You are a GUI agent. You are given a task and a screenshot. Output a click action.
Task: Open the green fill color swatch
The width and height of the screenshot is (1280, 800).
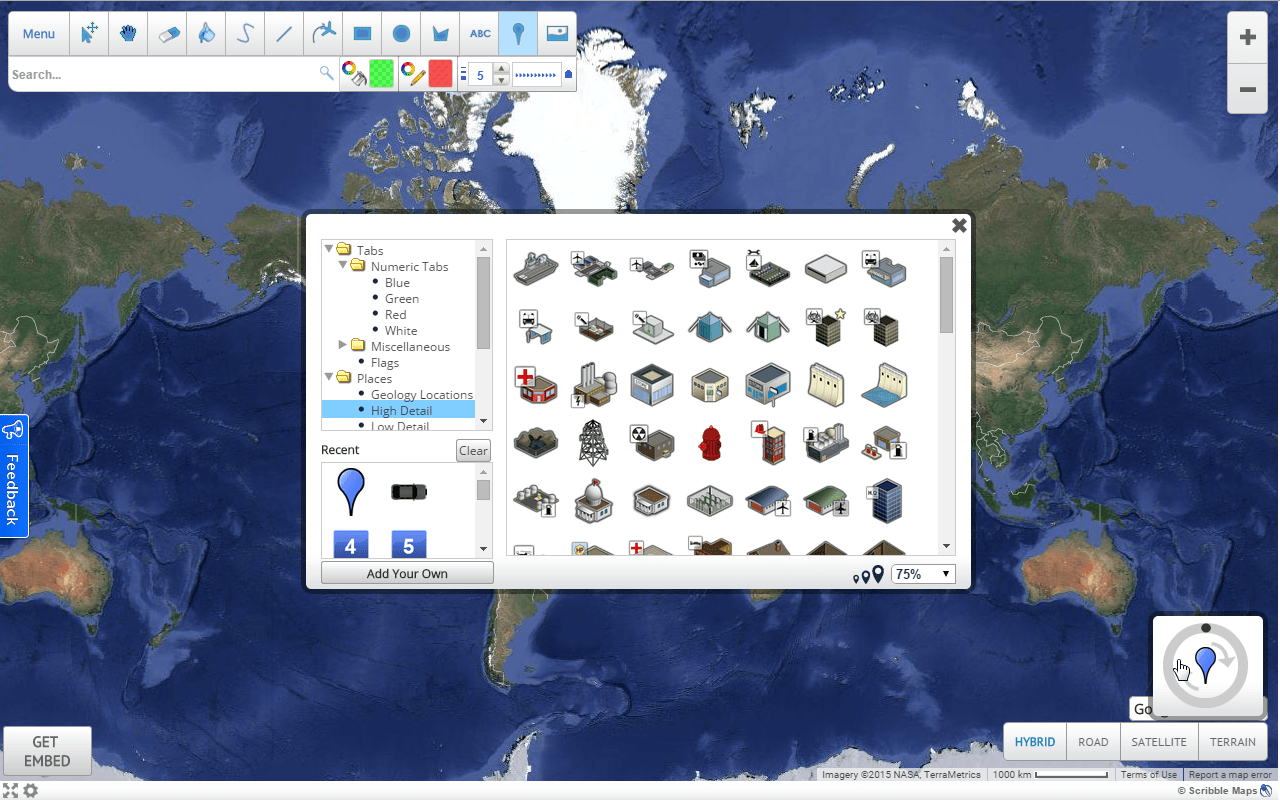click(380, 74)
